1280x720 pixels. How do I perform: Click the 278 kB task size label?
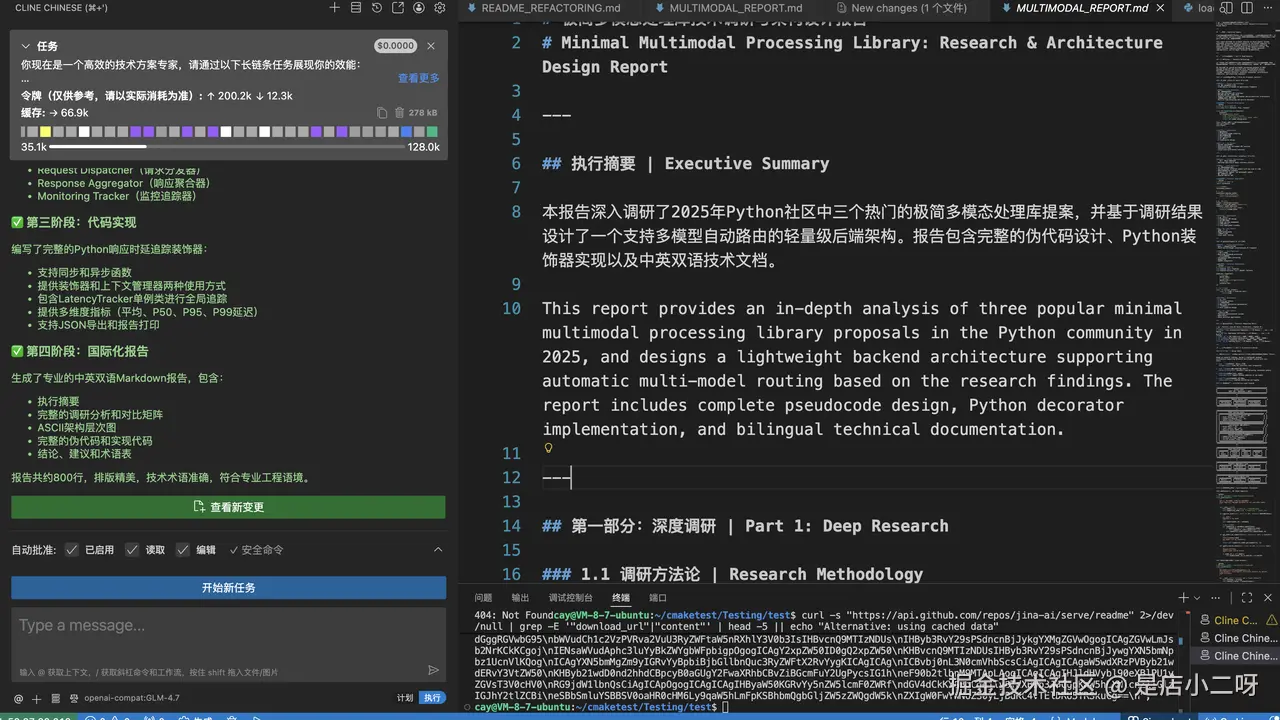pos(424,113)
